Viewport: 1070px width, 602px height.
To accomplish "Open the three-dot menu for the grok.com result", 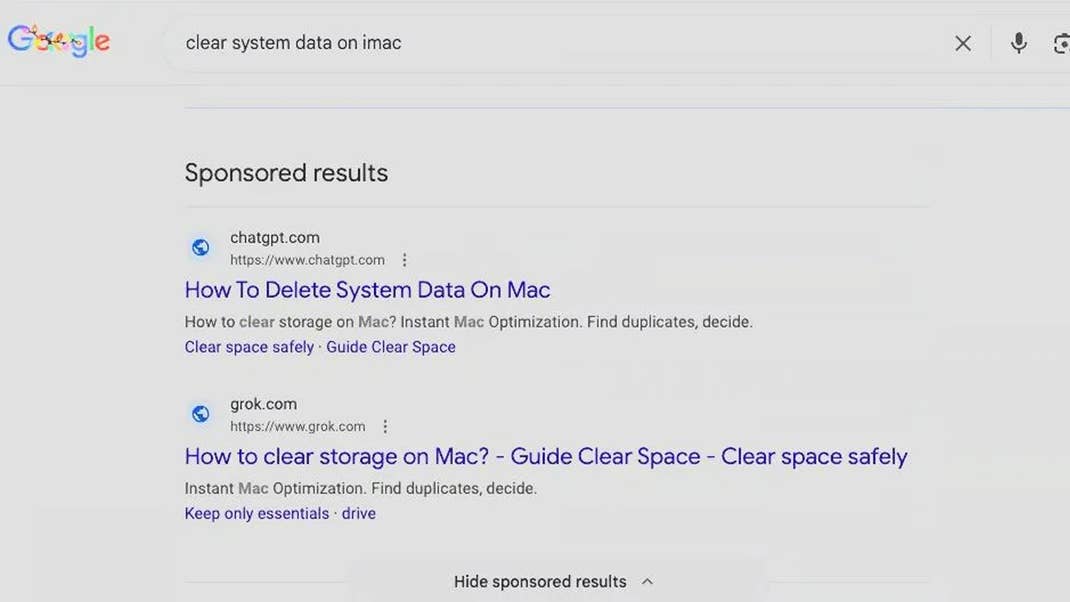I will (385, 425).
